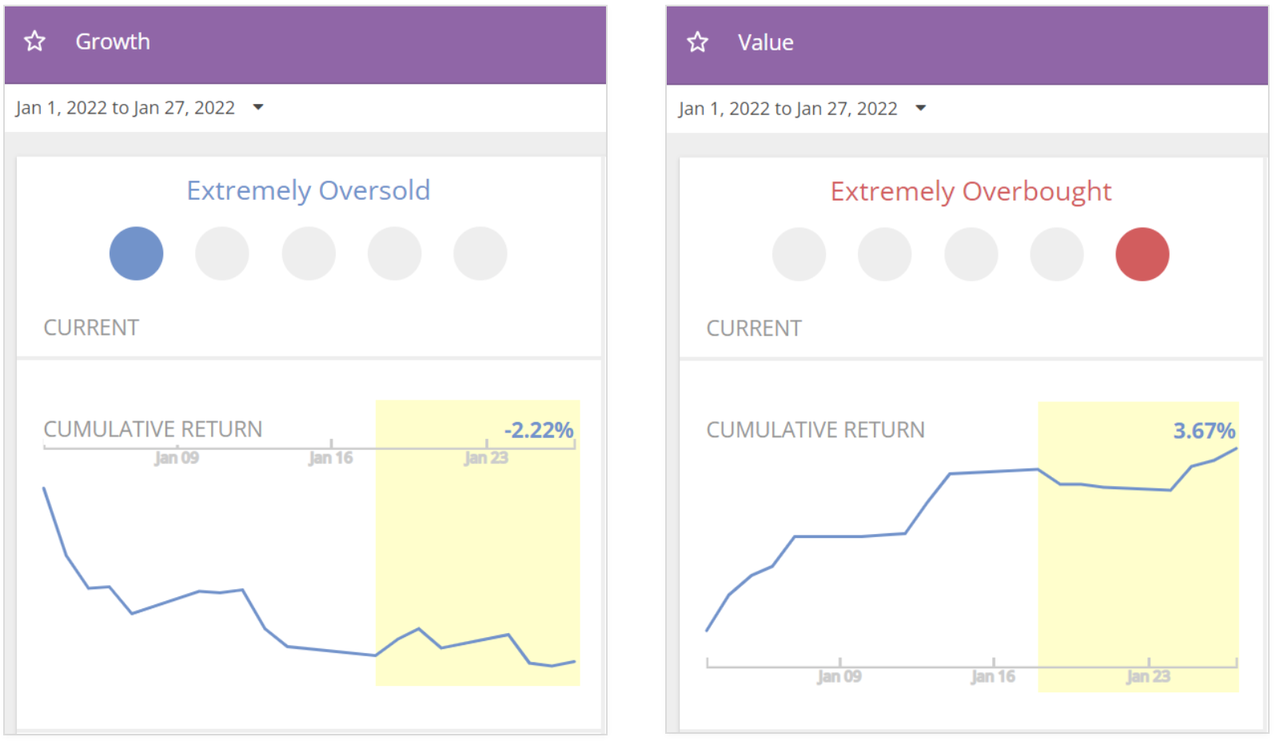1276x745 pixels.
Task: Favorite the Value panel with its star
Action: 698,42
